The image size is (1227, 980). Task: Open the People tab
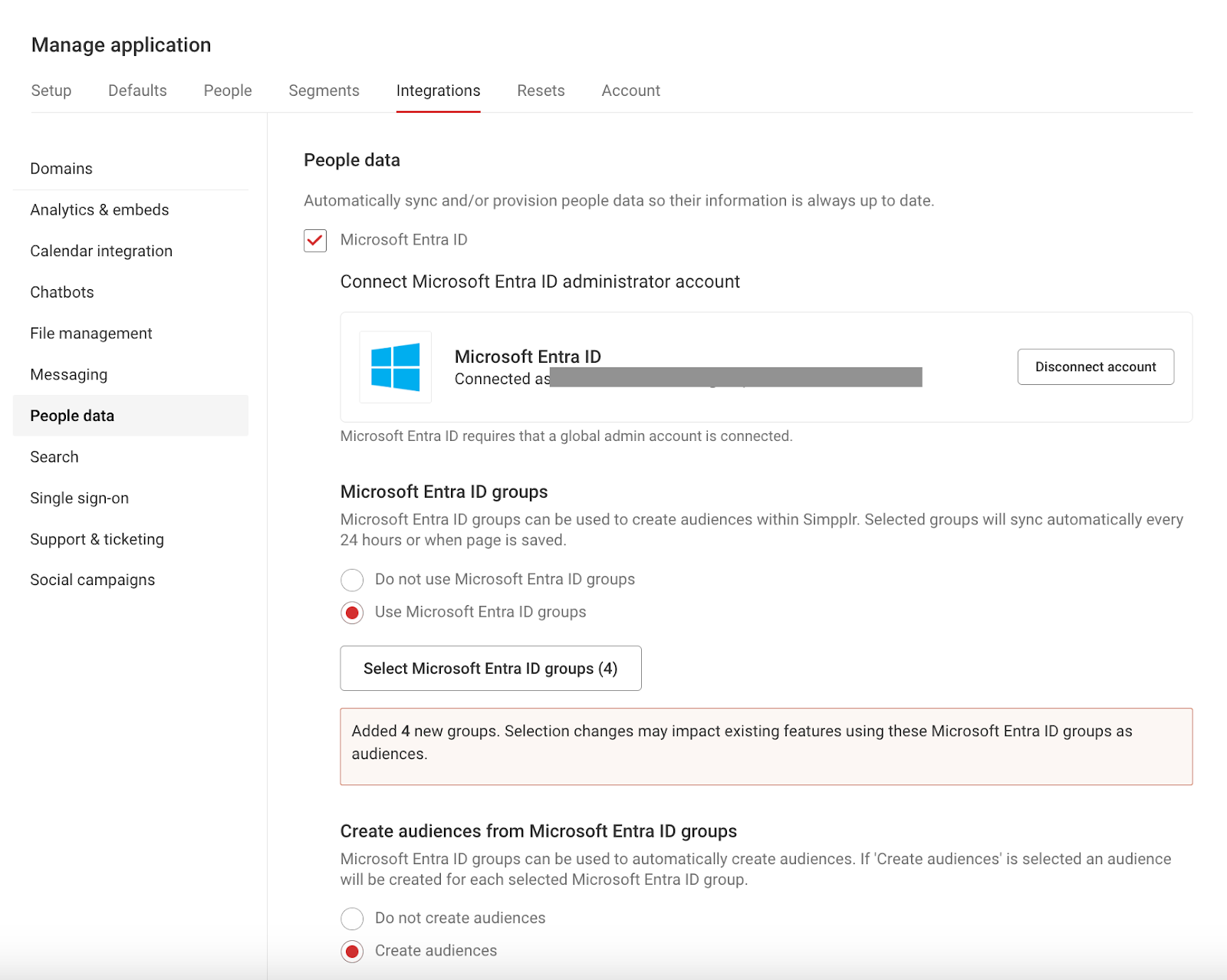[x=228, y=90]
